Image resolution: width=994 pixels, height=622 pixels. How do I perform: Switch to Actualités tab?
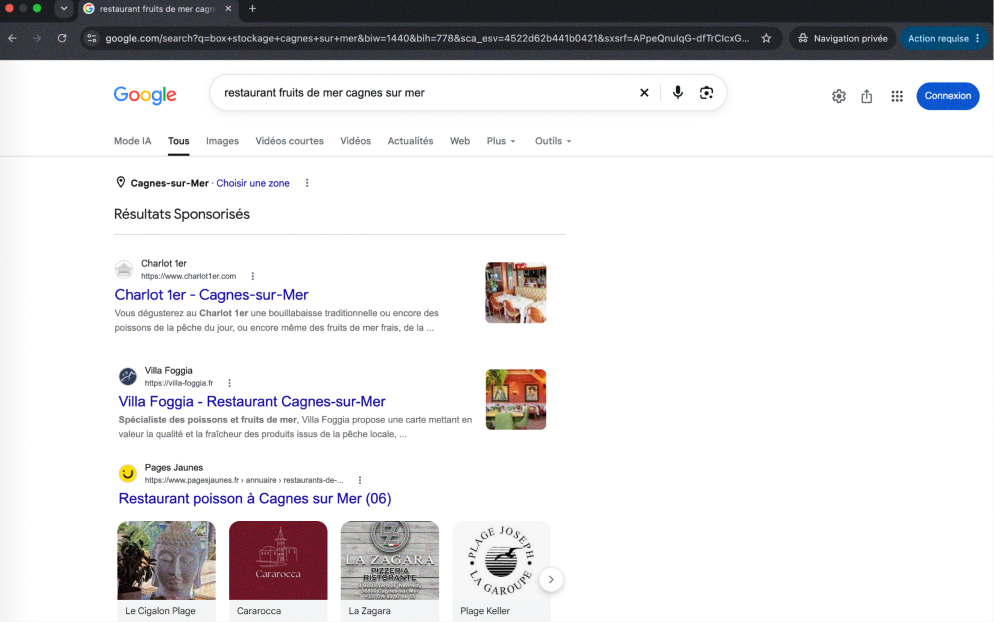point(411,141)
